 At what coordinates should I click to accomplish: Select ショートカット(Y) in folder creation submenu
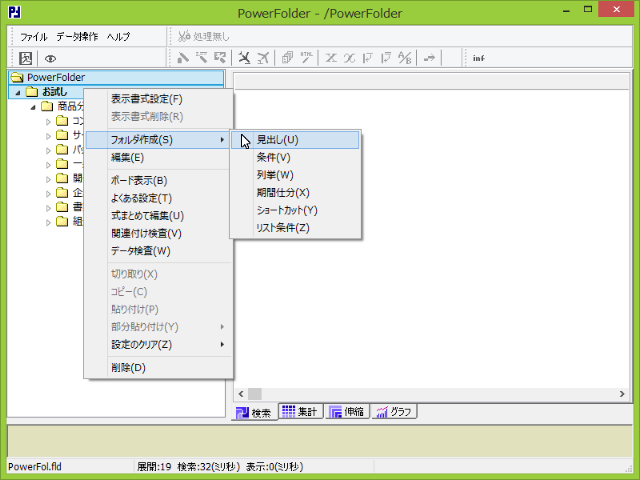tap(295, 210)
